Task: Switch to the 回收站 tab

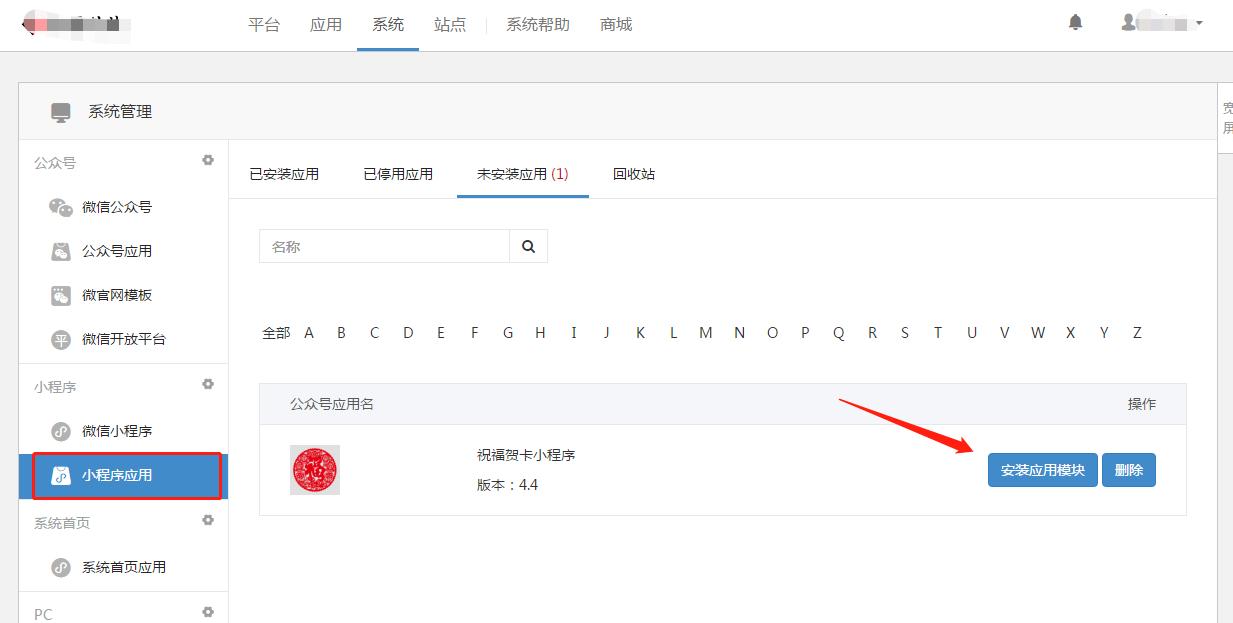Action: coord(633,173)
